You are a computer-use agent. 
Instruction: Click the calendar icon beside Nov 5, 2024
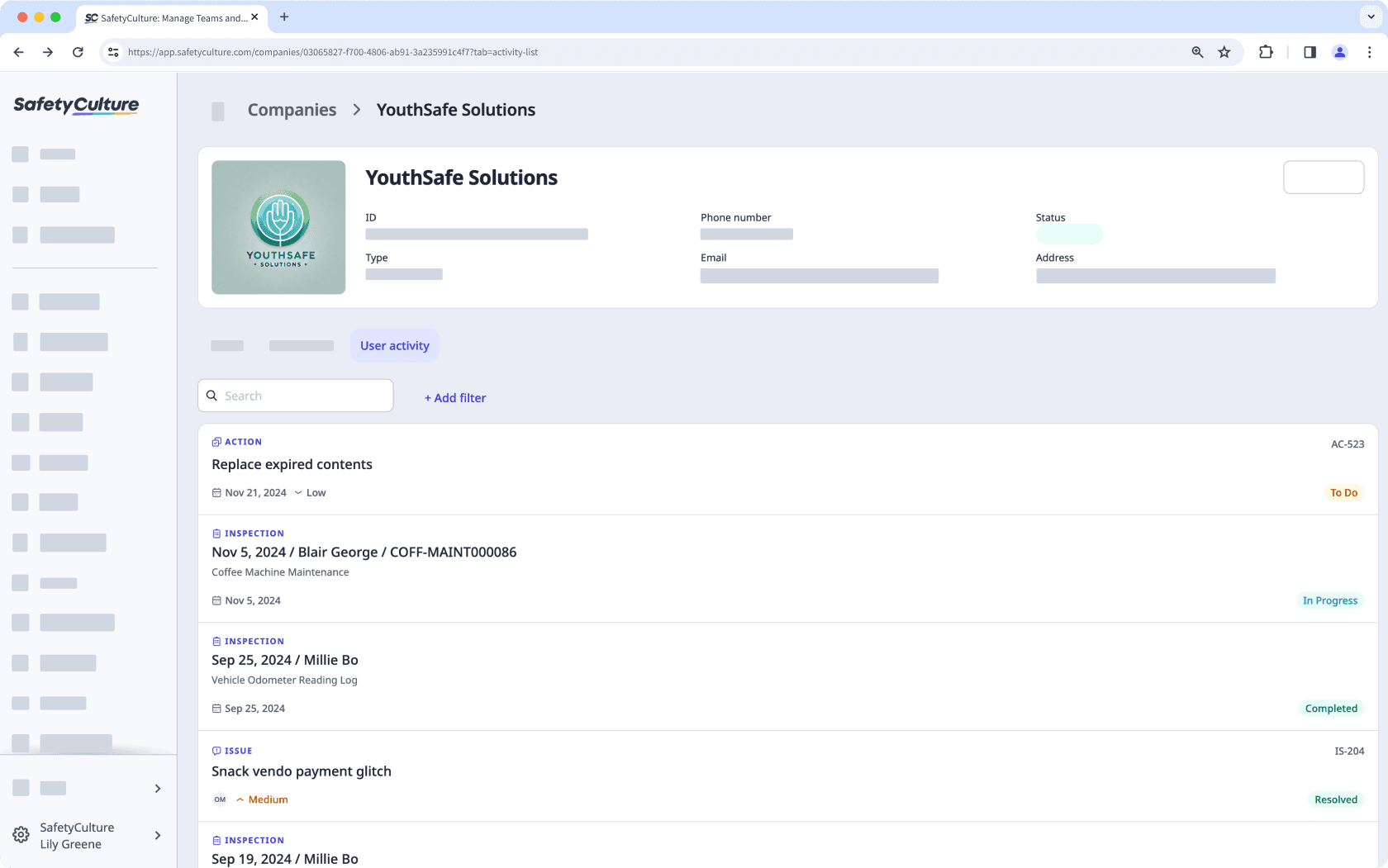pos(216,600)
